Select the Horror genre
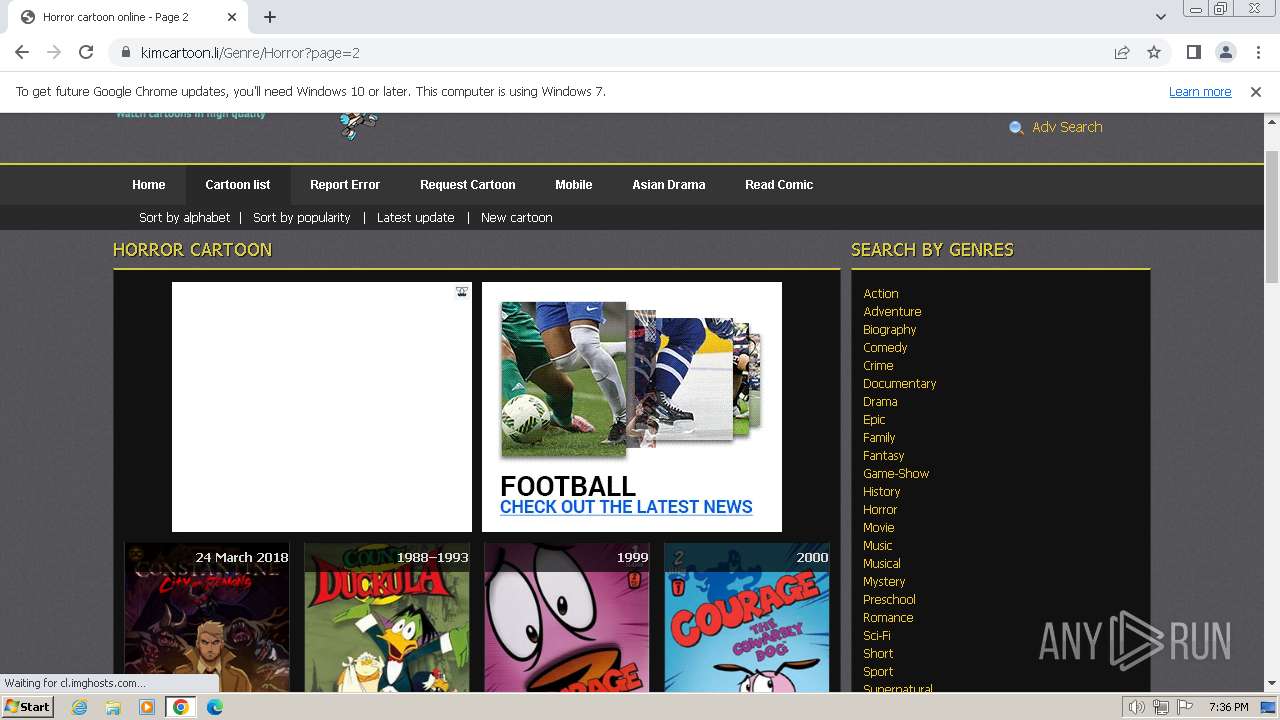The width and height of the screenshot is (1280, 720). click(880, 510)
